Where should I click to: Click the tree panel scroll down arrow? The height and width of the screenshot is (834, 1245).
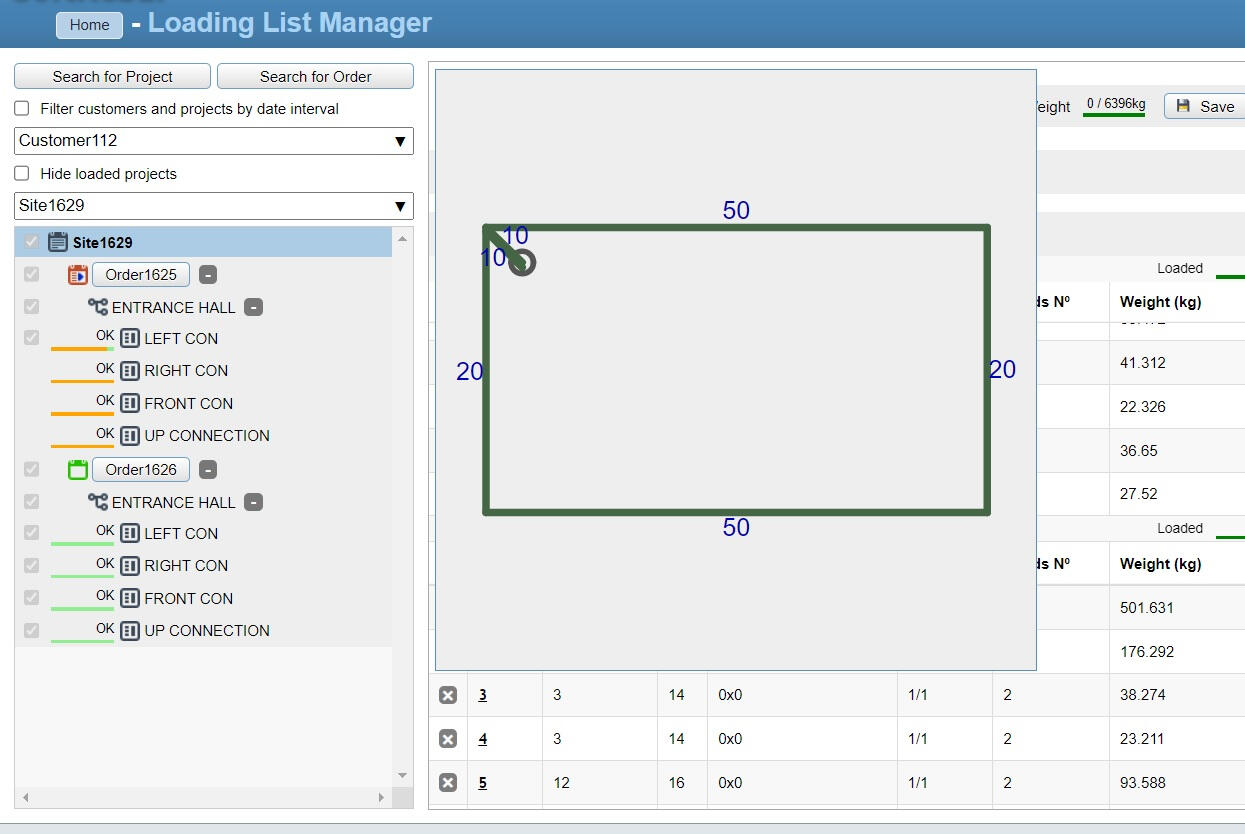click(403, 776)
